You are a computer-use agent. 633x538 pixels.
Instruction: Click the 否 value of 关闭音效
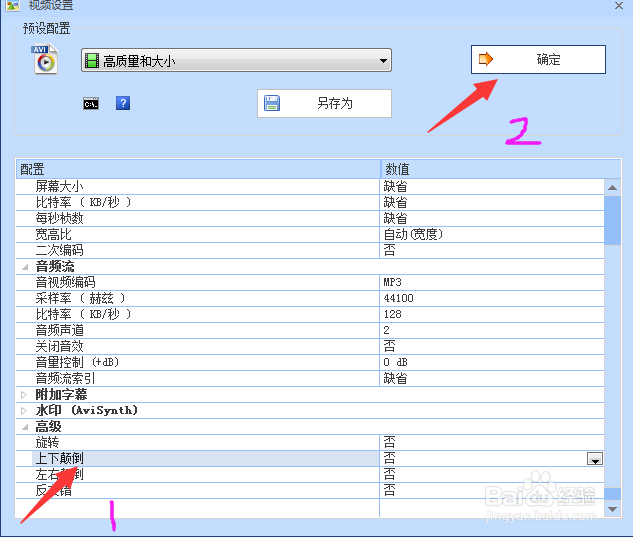pyautogui.click(x=492, y=346)
